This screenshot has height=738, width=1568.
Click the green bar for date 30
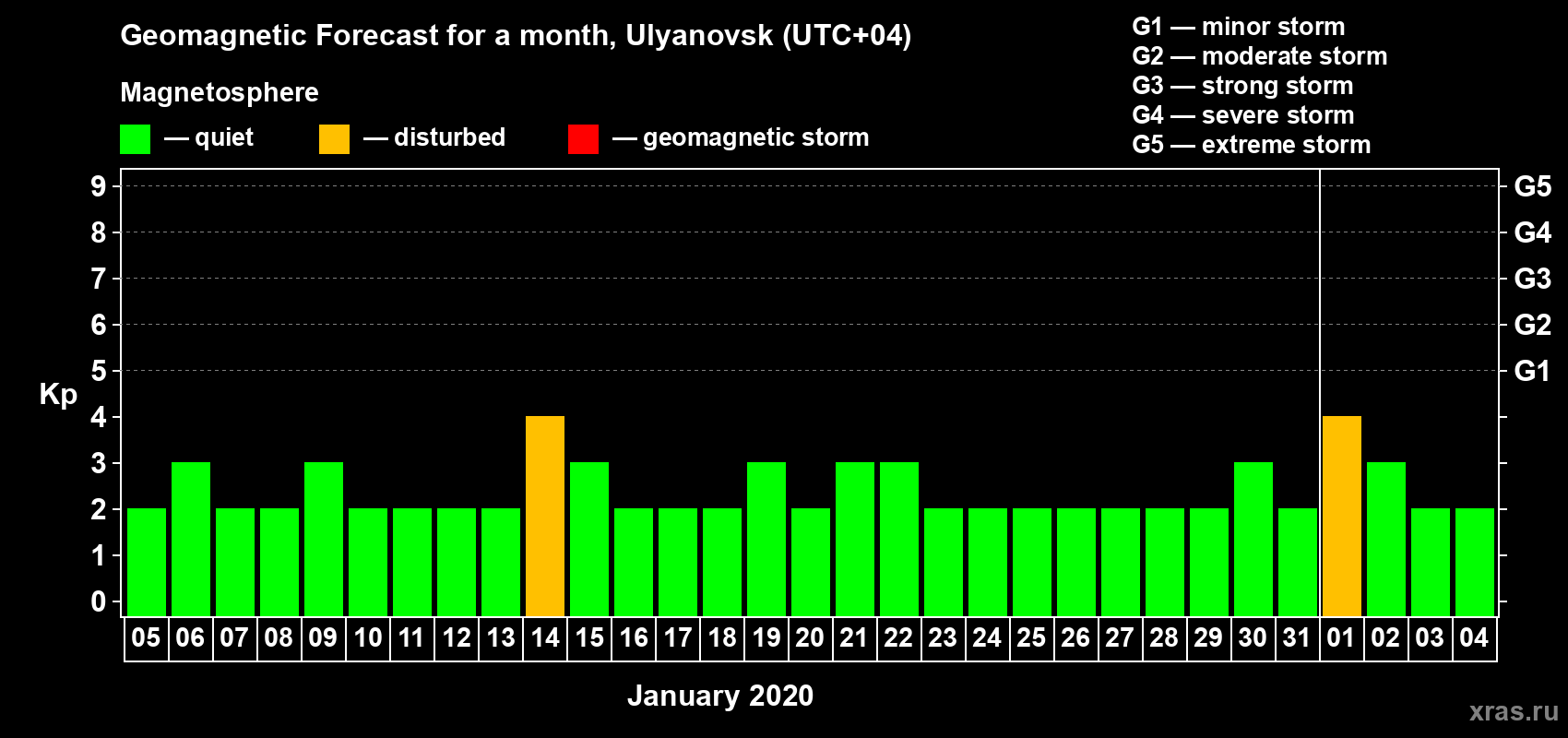click(1253, 540)
